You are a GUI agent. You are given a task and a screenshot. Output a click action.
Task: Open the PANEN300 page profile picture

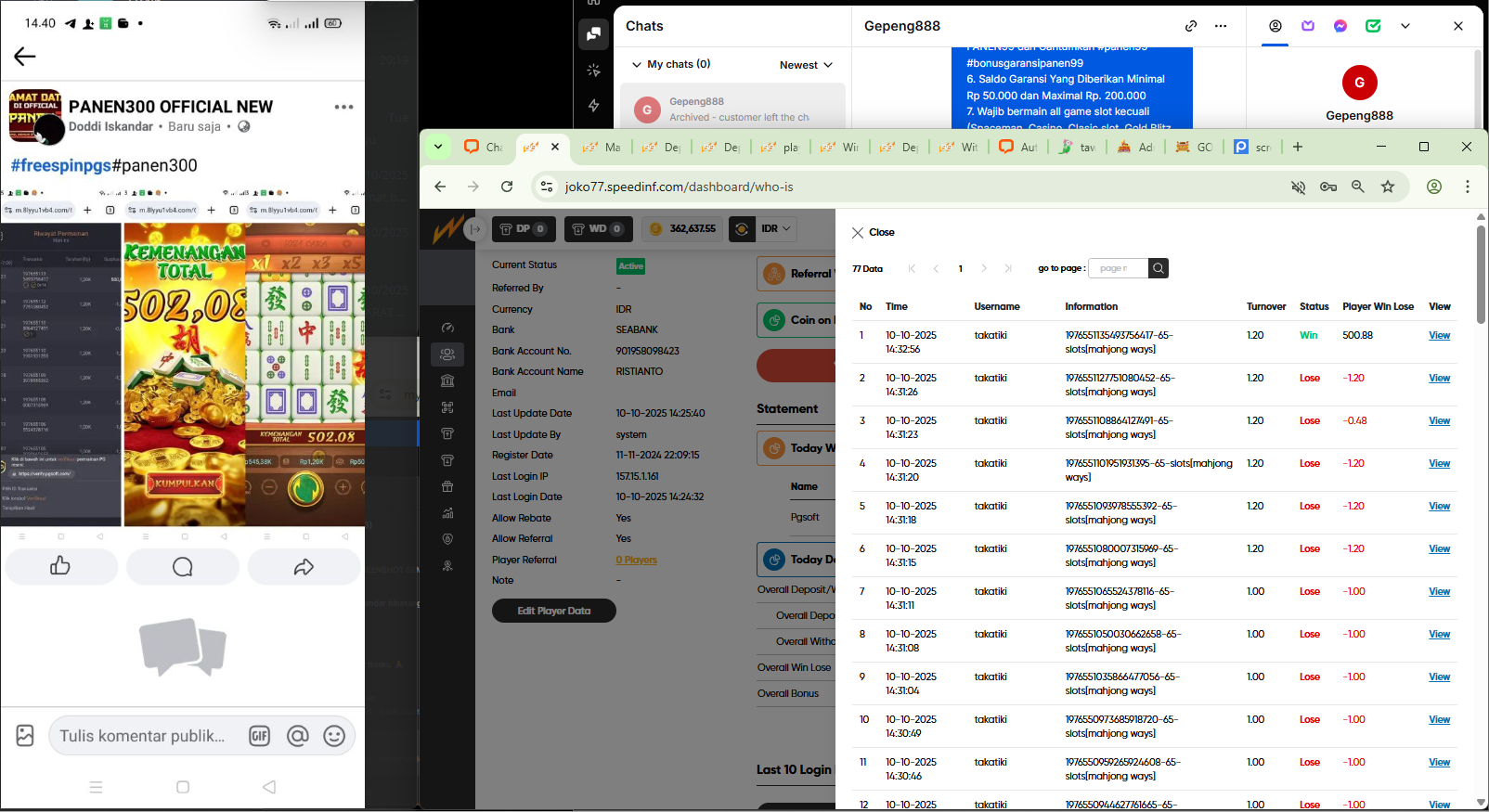pyautogui.click(x=35, y=116)
